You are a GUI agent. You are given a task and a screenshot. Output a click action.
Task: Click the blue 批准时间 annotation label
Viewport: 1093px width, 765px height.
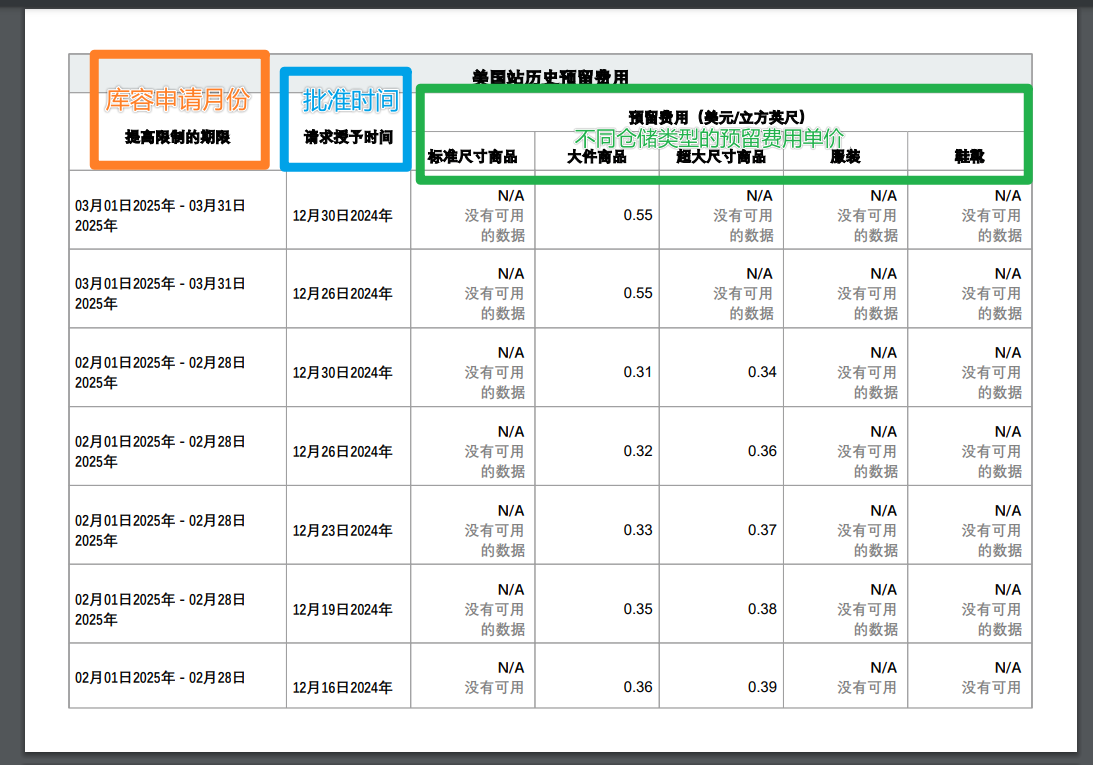tap(350, 100)
